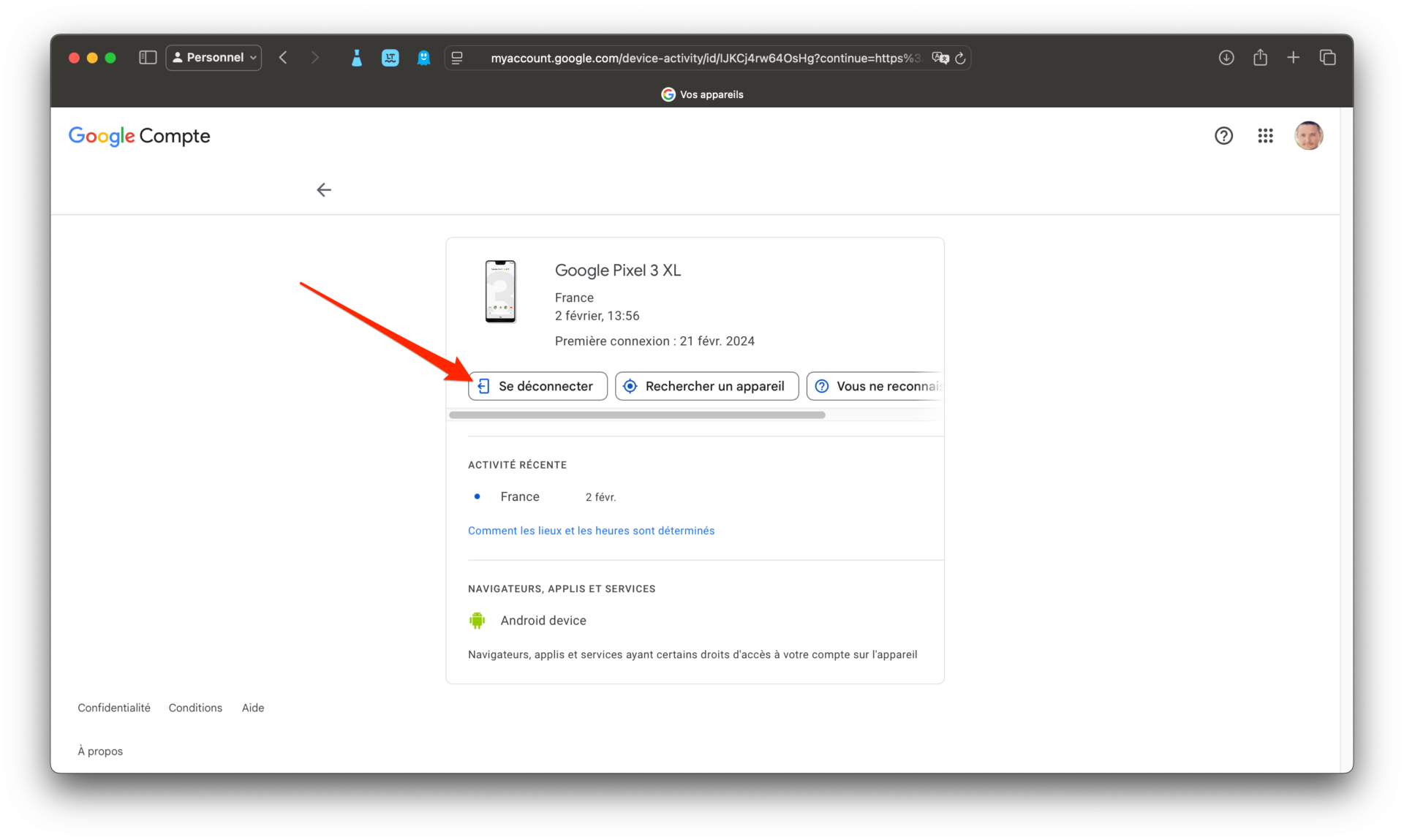This screenshot has height=840, width=1404.
Task: Show the tab overview icon
Action: coord(1328,58)
